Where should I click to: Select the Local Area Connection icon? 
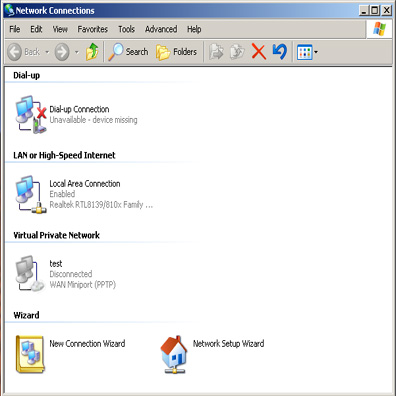point(31,194)
